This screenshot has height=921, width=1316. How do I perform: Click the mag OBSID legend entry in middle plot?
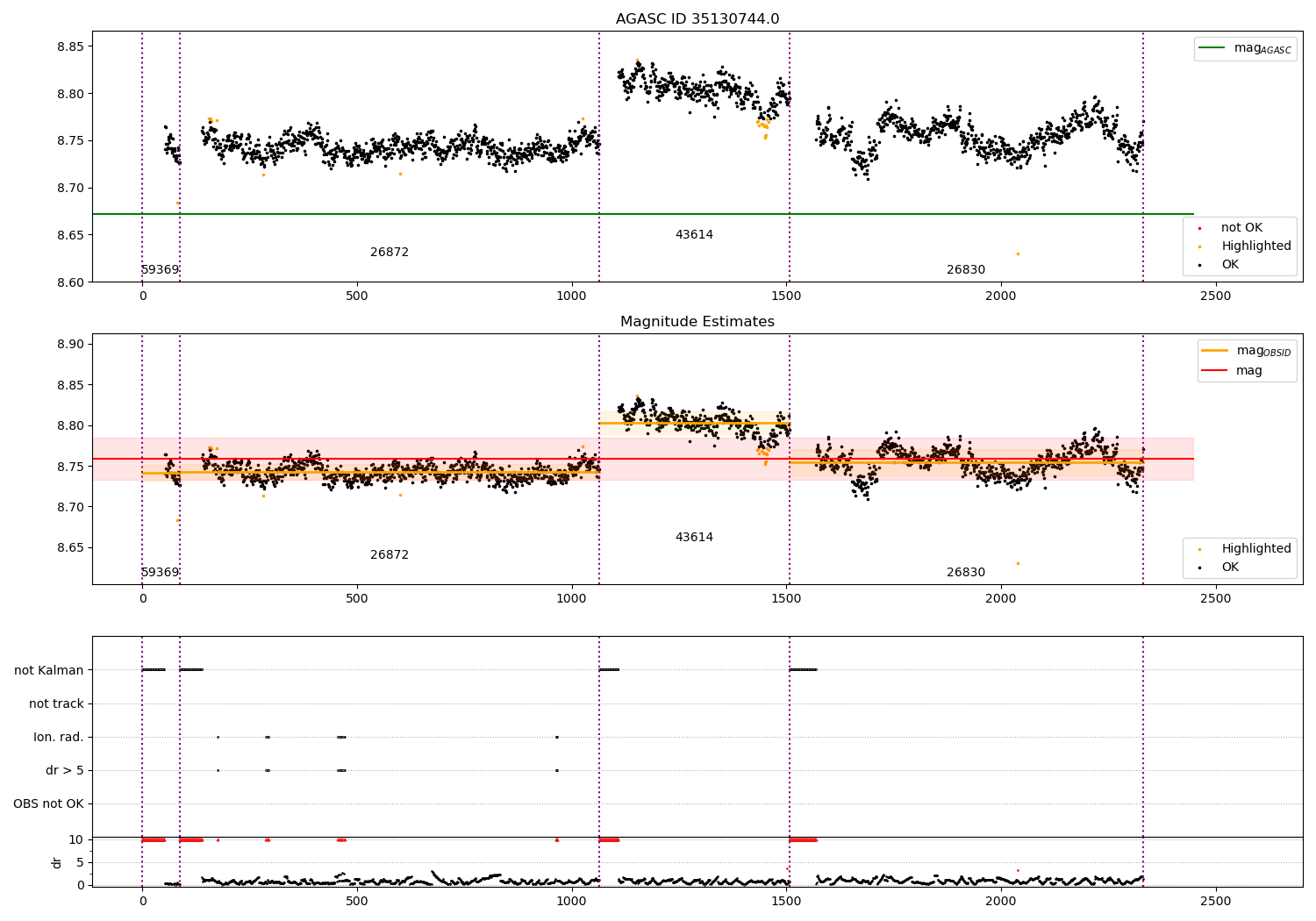(x=1247, y=351)
